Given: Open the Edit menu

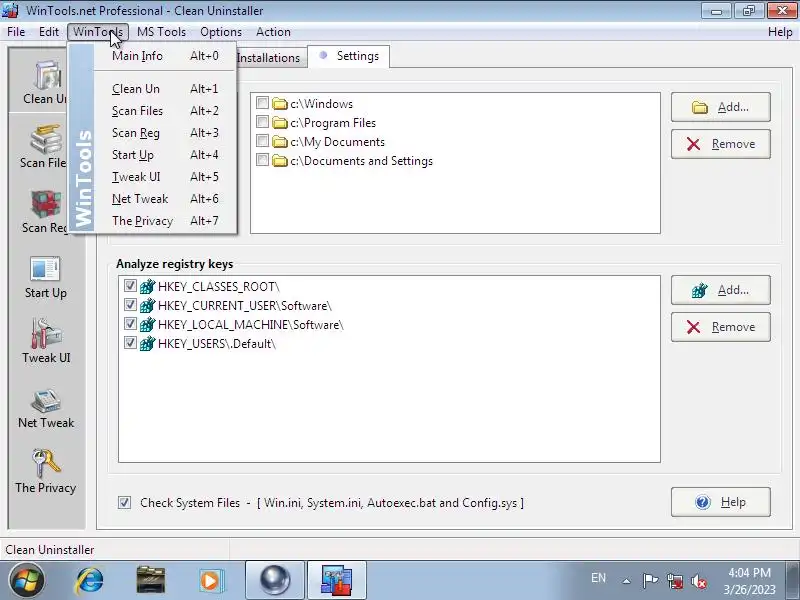Looking at the screenshot, I should click(x=48, y=32).
